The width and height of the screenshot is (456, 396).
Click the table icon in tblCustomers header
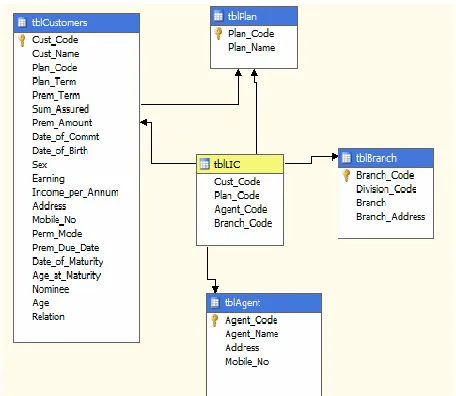[x=22, y=22]
